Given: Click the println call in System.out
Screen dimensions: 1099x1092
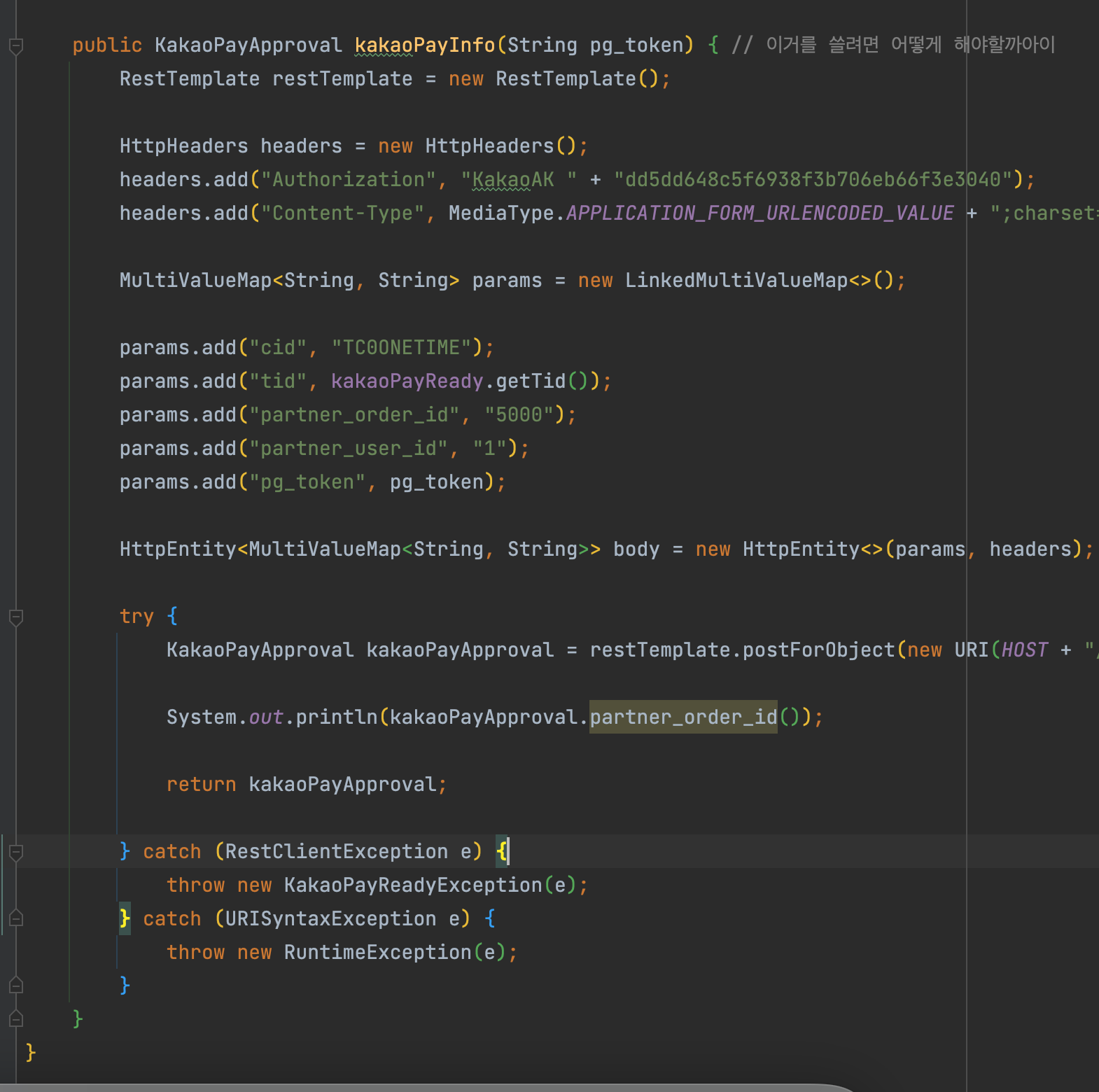Looking at the screenshot, I should [337, 717].
